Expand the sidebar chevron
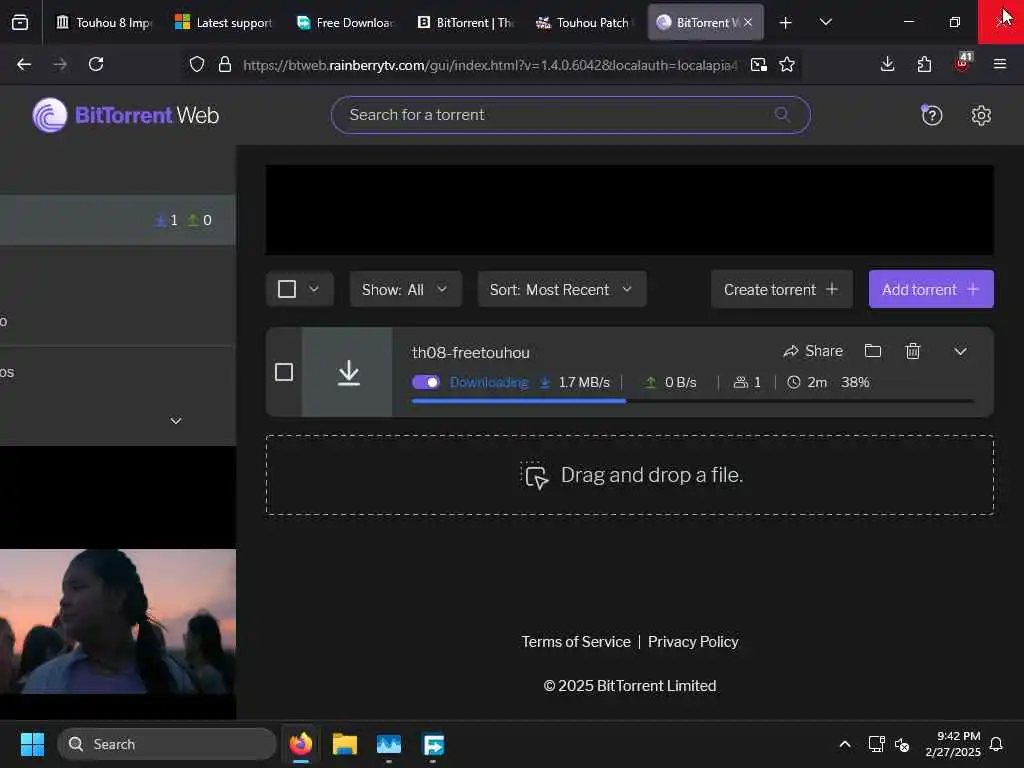1024x768 pixels. [176, 421]
